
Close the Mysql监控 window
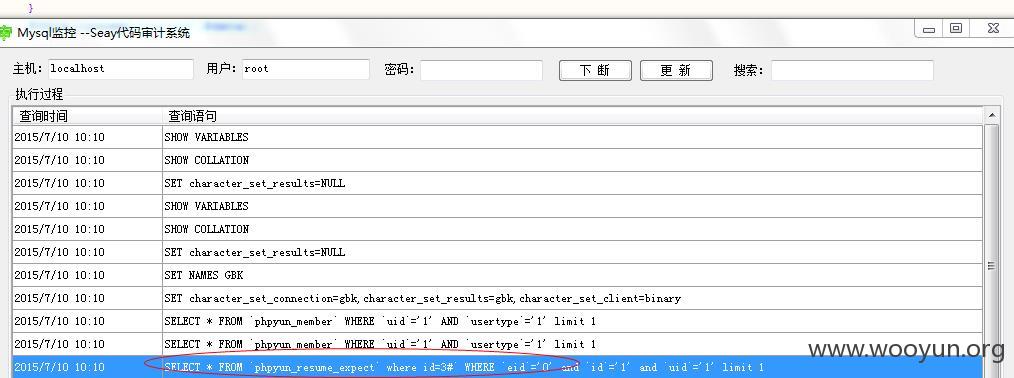994,28
